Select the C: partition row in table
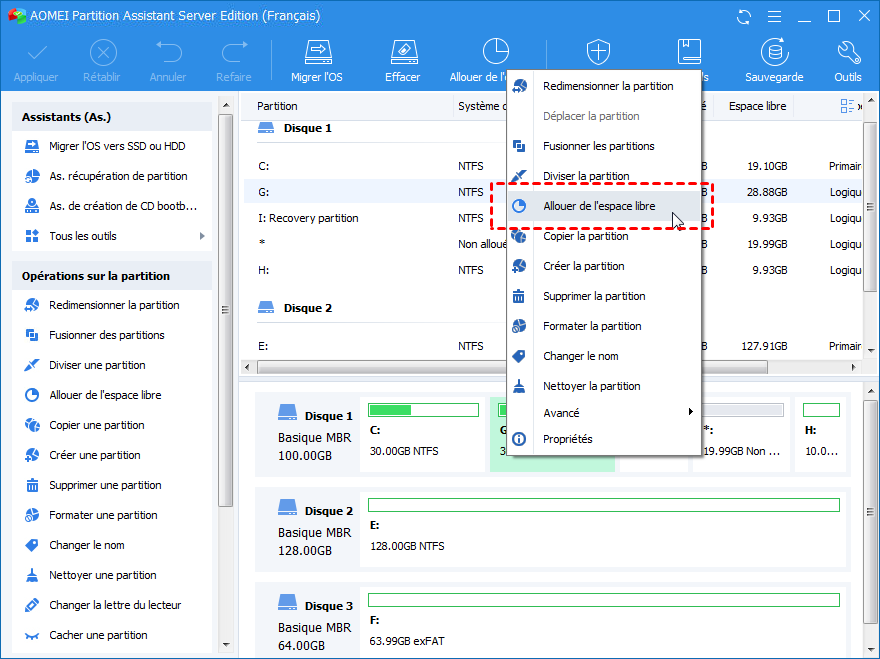The width and height of the screenshot is (880, 659). (553, 166)
